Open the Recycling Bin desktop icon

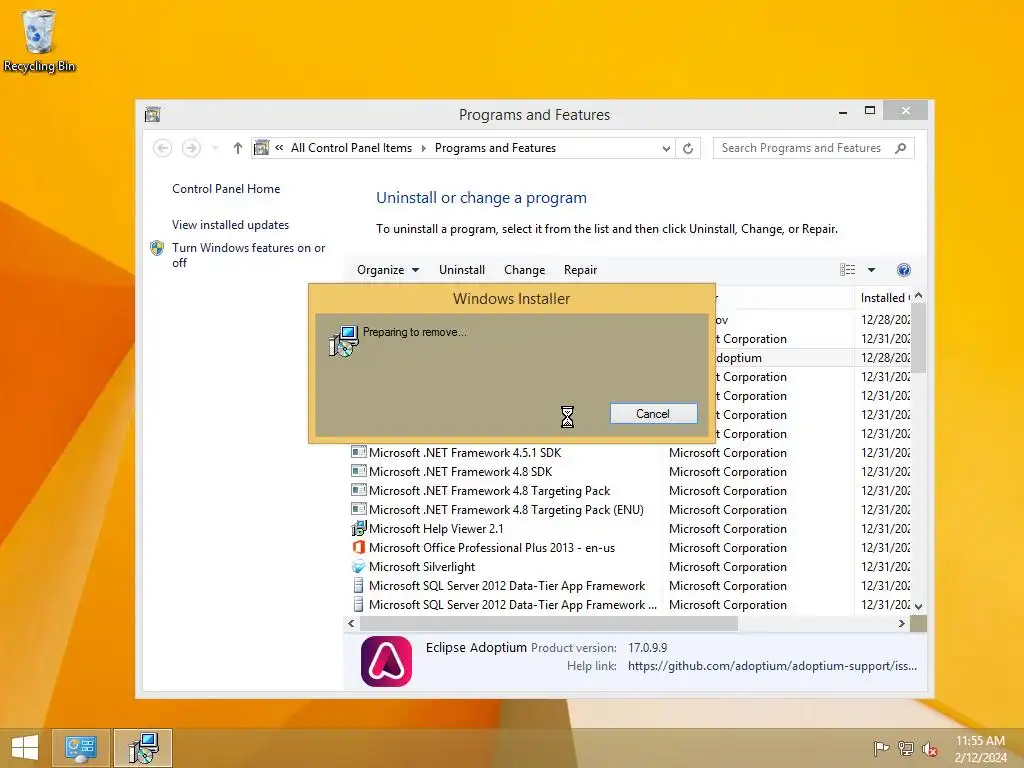point(39,40)
